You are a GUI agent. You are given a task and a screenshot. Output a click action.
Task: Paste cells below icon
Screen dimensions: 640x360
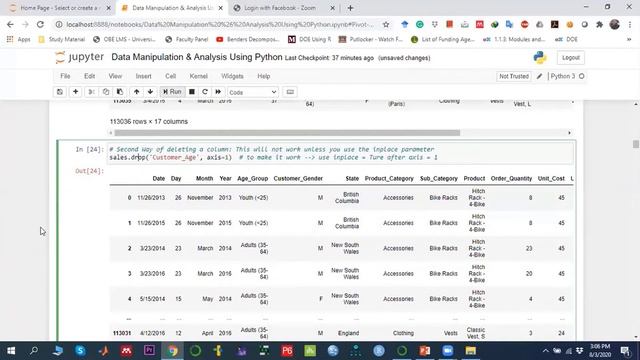click(x=120, y=92)
